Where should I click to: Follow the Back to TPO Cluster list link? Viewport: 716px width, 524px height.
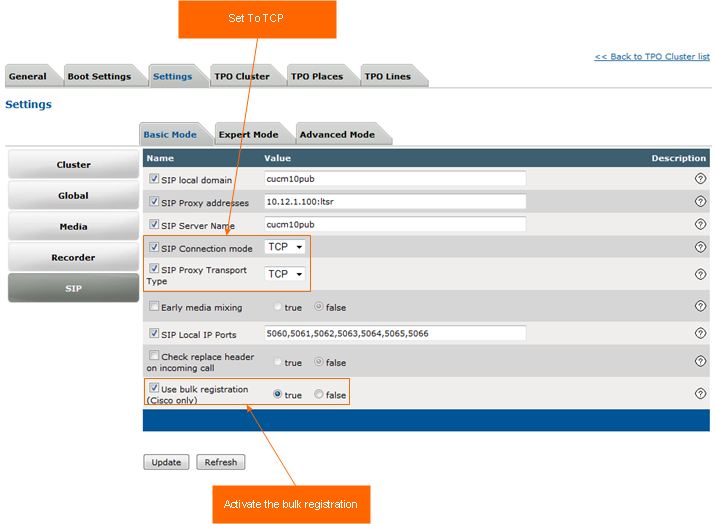tap(652, 57)
